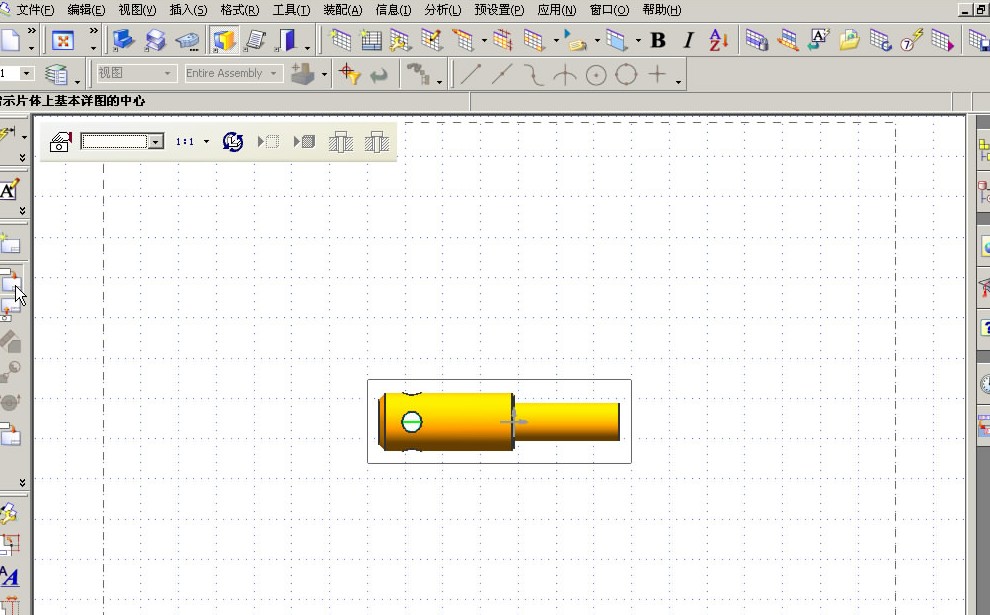Open the 装配(A) menu
Screen dimensions: 990x615
pos(343,10)
